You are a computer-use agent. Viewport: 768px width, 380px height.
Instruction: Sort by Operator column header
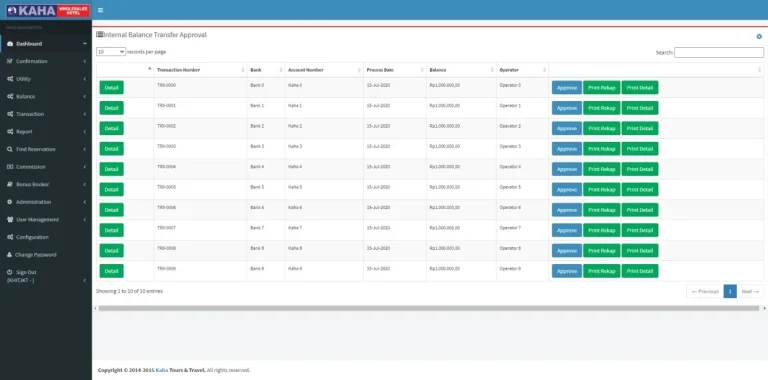click(x=523, y=70)
